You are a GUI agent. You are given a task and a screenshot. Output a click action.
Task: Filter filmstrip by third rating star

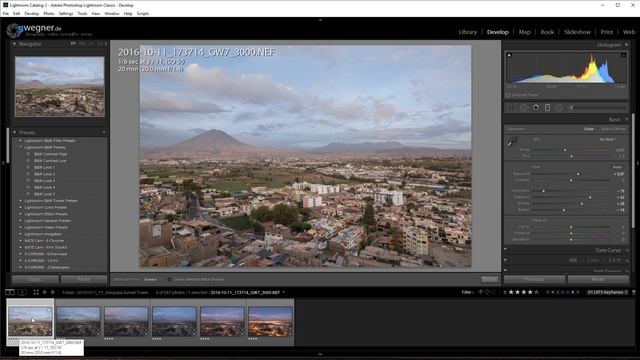click(x=523, y=292)
